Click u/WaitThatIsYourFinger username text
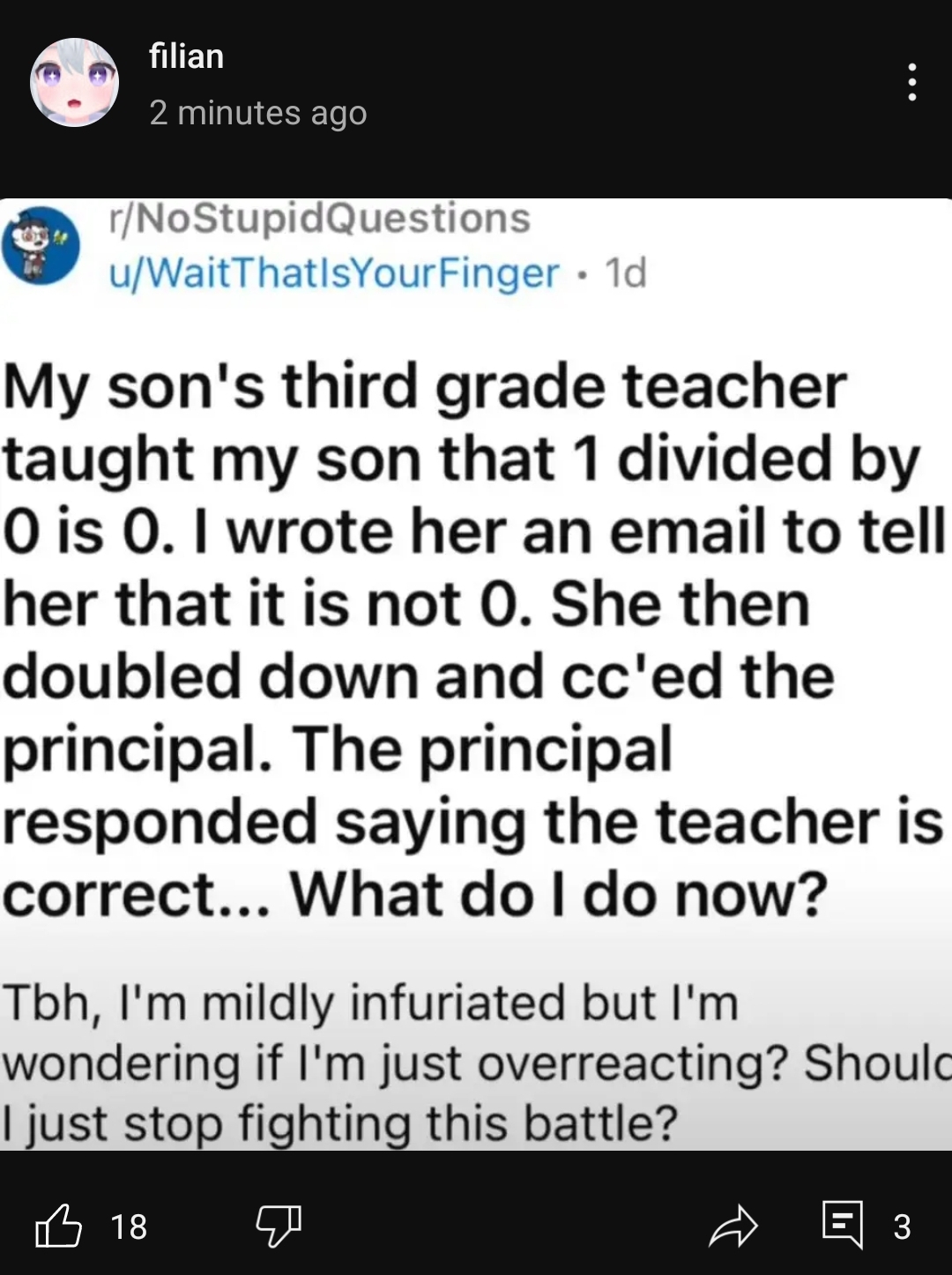 pyautogui.click(x=334, y=272)
